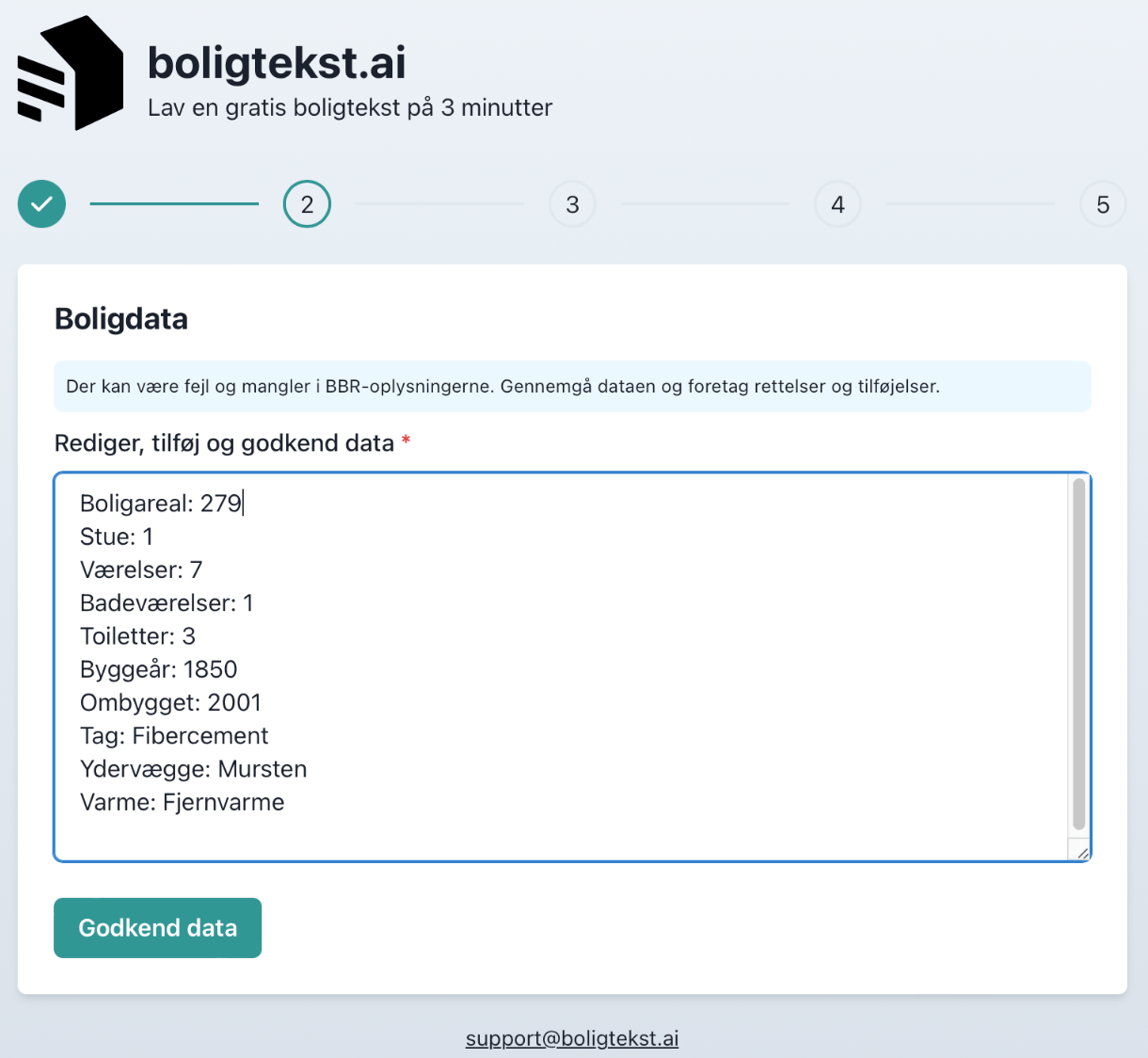The image size is (1148, 1058).
Task: Select step 2 in the progress indicator
Action: (x=307, y=204)
